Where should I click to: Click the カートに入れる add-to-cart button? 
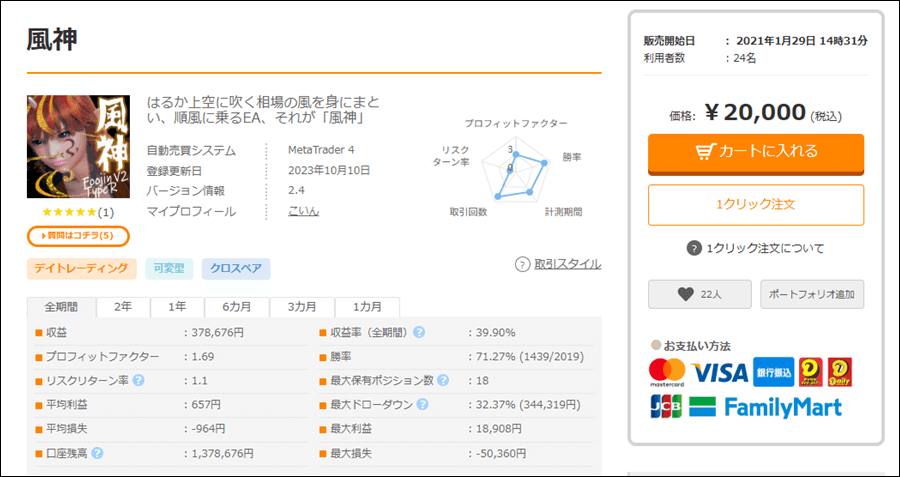[756, 153]
